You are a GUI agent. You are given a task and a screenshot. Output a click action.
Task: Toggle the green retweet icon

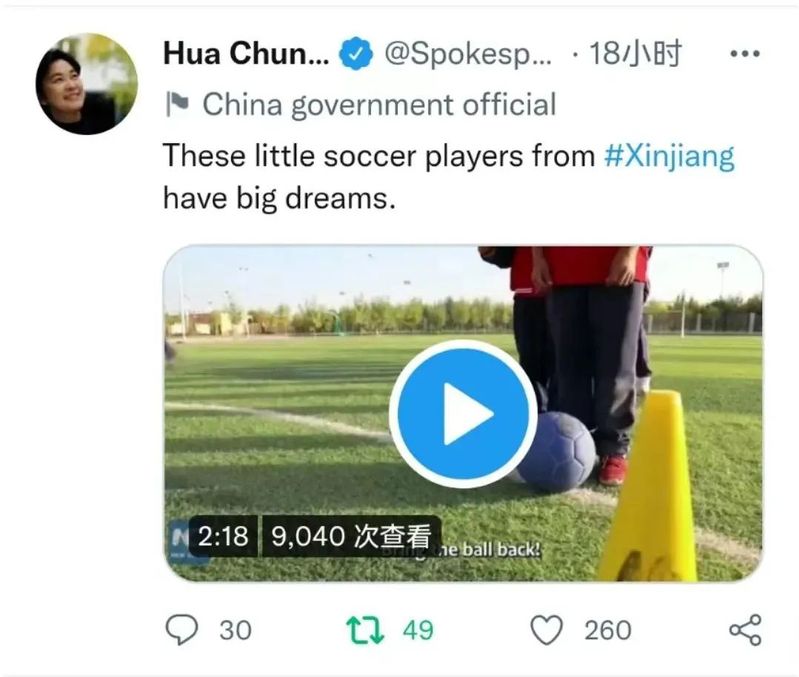(365, 630)
